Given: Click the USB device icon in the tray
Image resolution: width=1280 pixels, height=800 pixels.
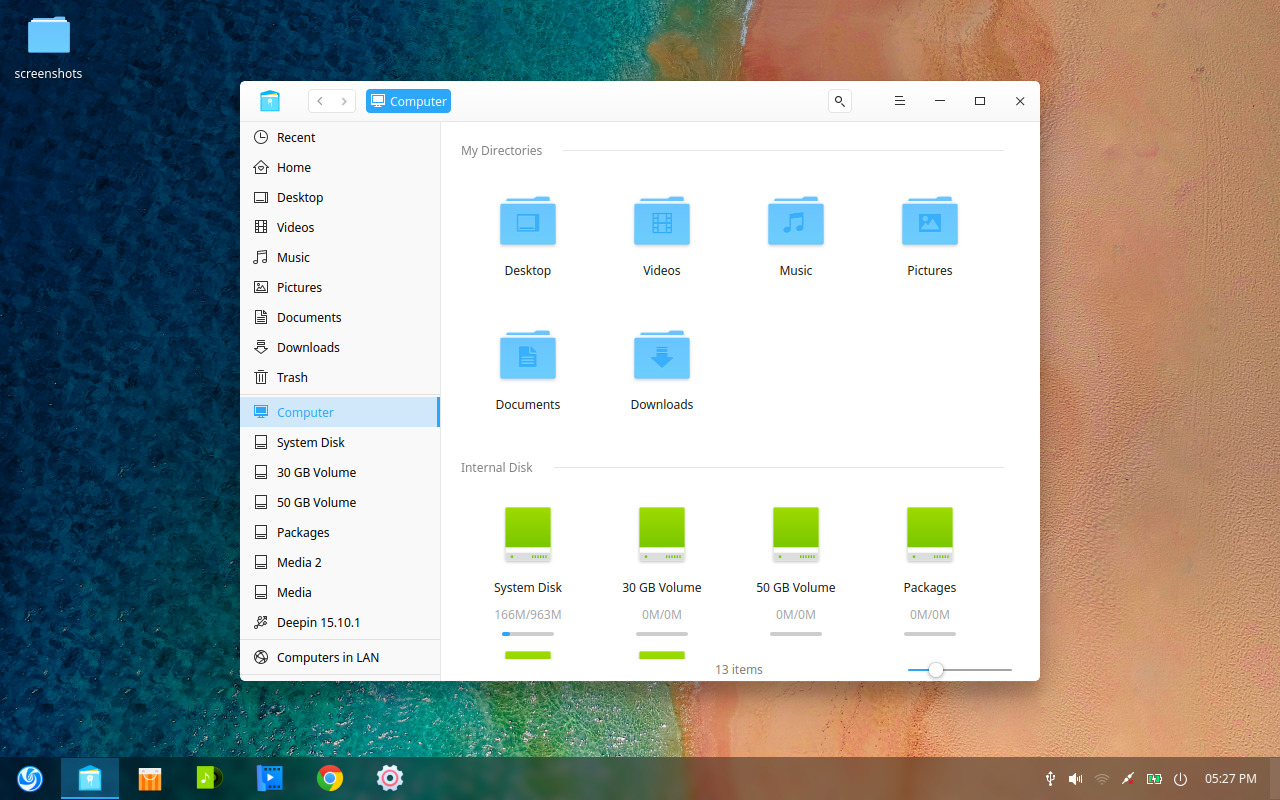Looking at the screenshot, I should [x=1050, y=778].
